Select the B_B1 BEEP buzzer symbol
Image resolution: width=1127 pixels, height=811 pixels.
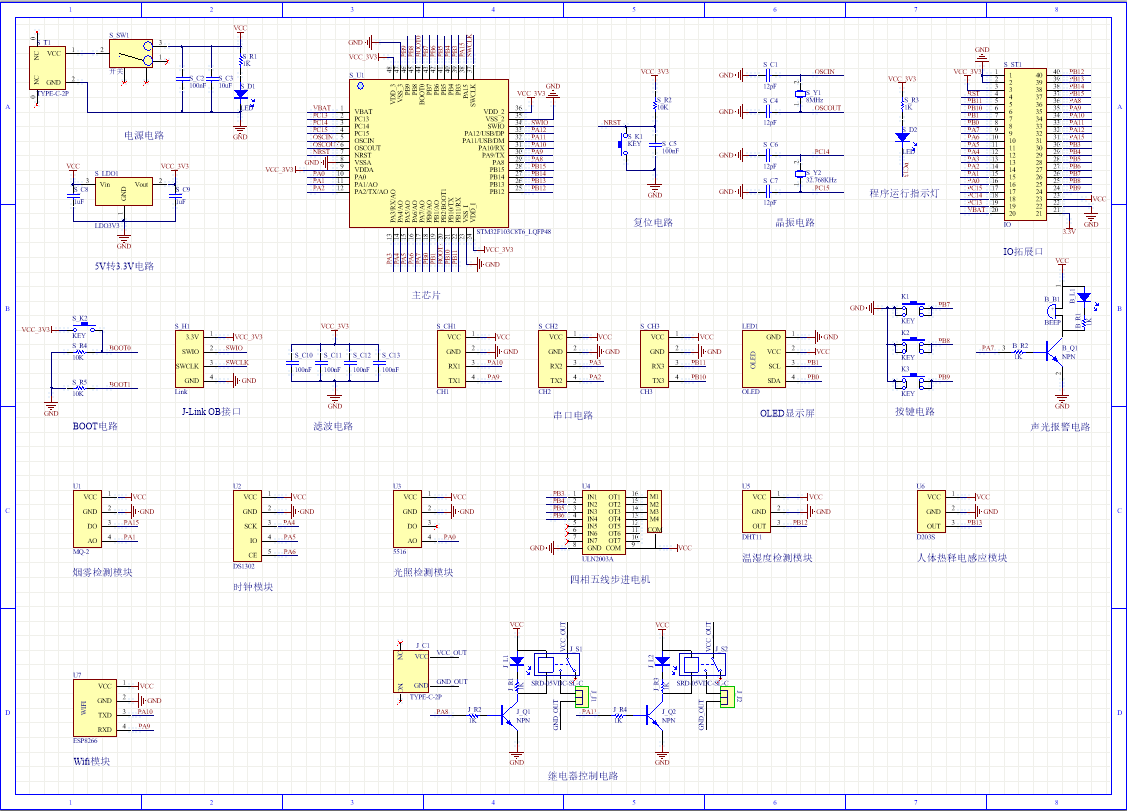tap(1054, 309)
